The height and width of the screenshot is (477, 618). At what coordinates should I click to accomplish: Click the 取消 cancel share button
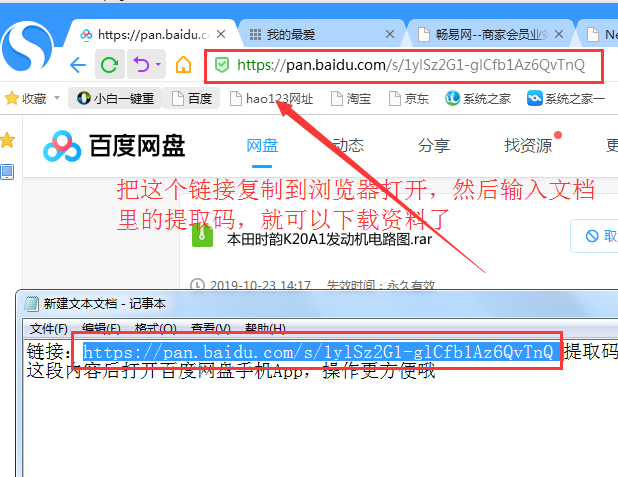pos(595,236)
